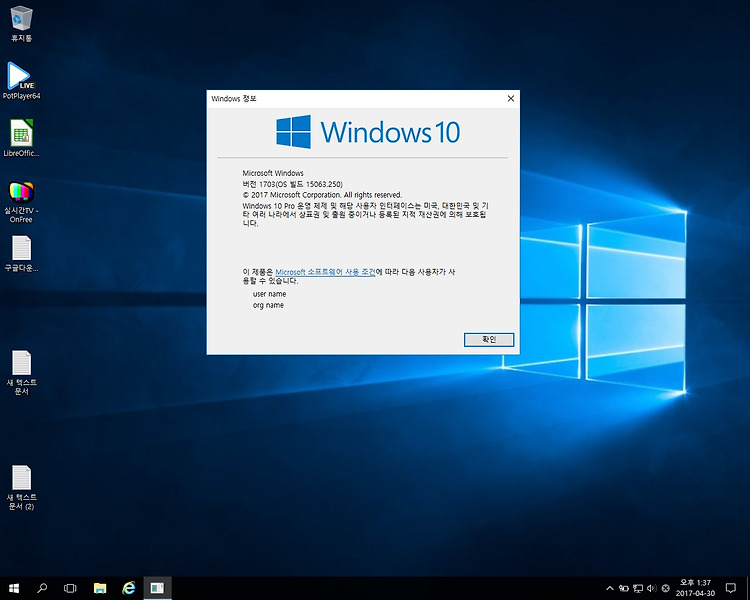Click the battery power tray icon

tap(624, 588)
